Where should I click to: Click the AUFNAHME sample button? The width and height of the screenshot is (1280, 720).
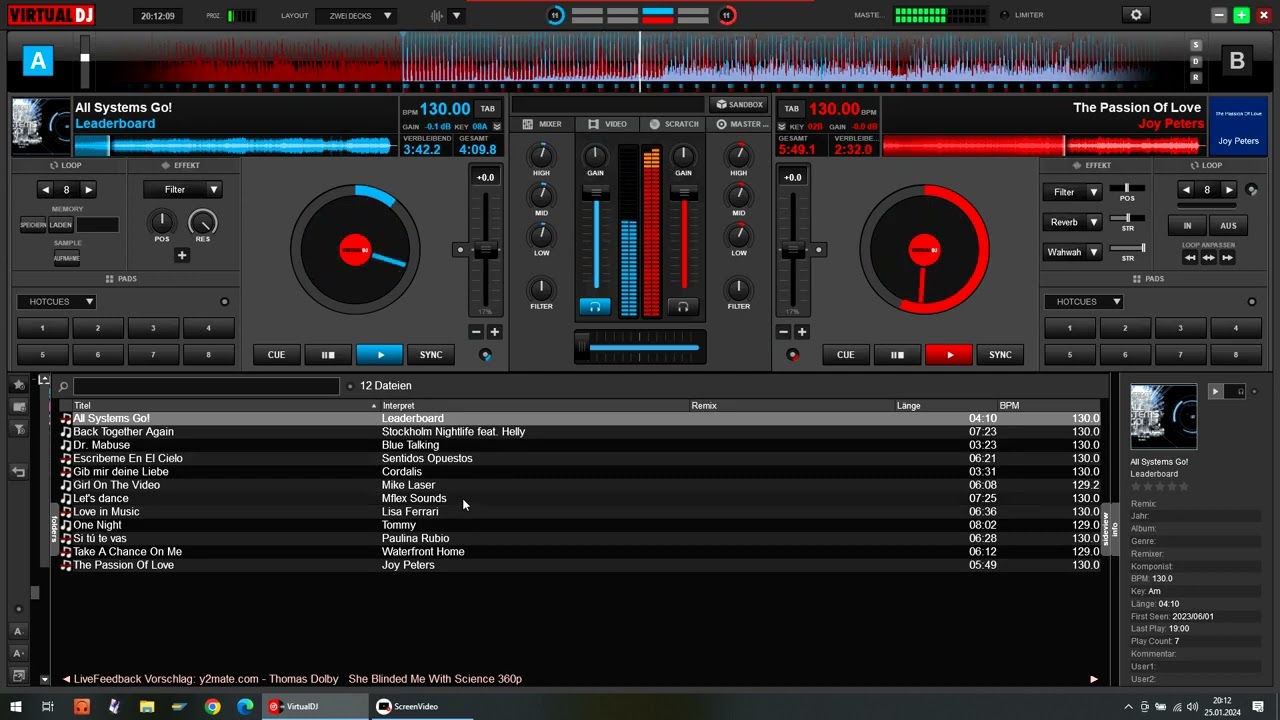[67, 259]
